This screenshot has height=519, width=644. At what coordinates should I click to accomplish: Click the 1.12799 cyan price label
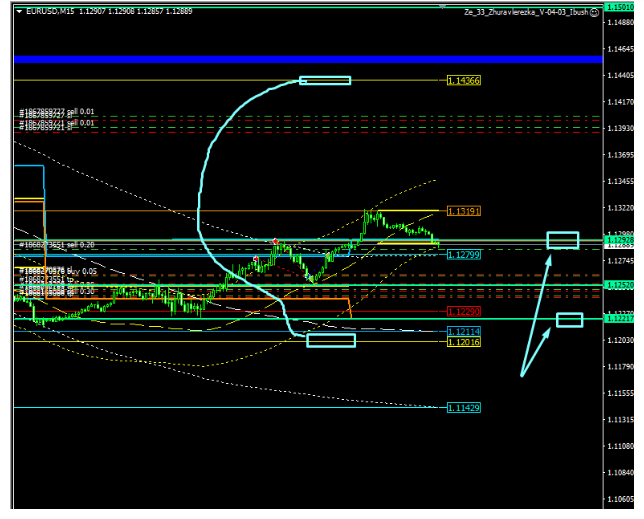point(464,255)
